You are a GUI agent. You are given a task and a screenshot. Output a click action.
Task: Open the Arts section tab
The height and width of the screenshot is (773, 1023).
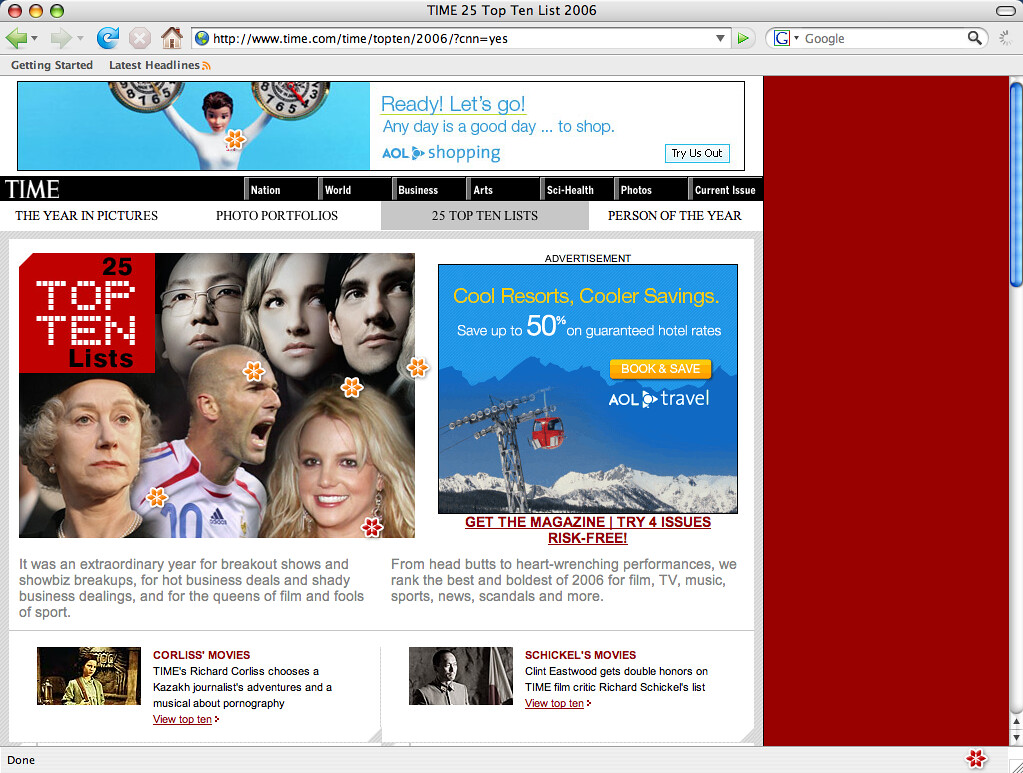pos(503,189)
